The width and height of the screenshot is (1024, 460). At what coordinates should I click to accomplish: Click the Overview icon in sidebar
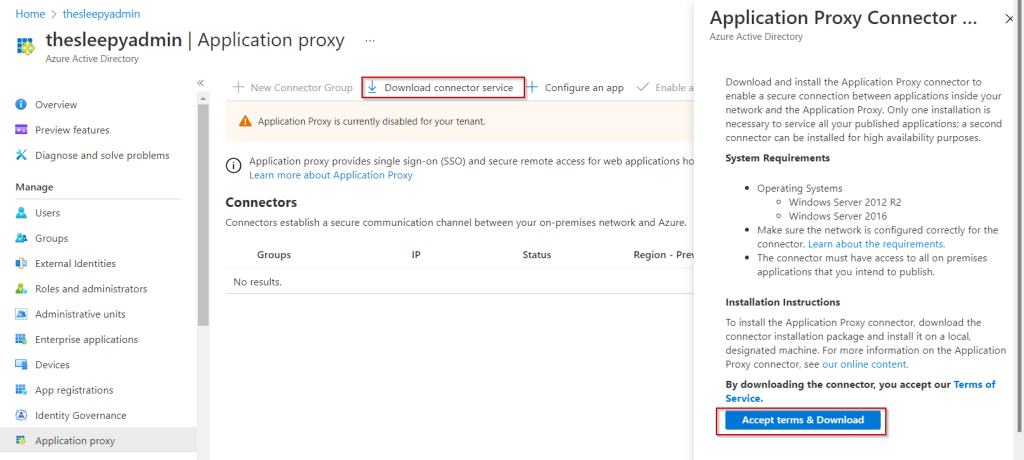coord(22,105)
